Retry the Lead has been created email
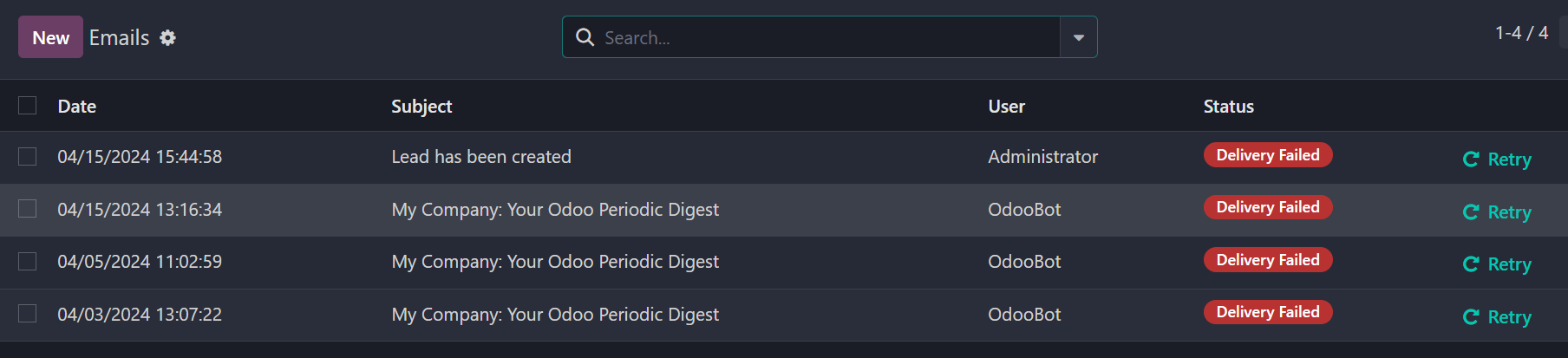 [1497, 159]
